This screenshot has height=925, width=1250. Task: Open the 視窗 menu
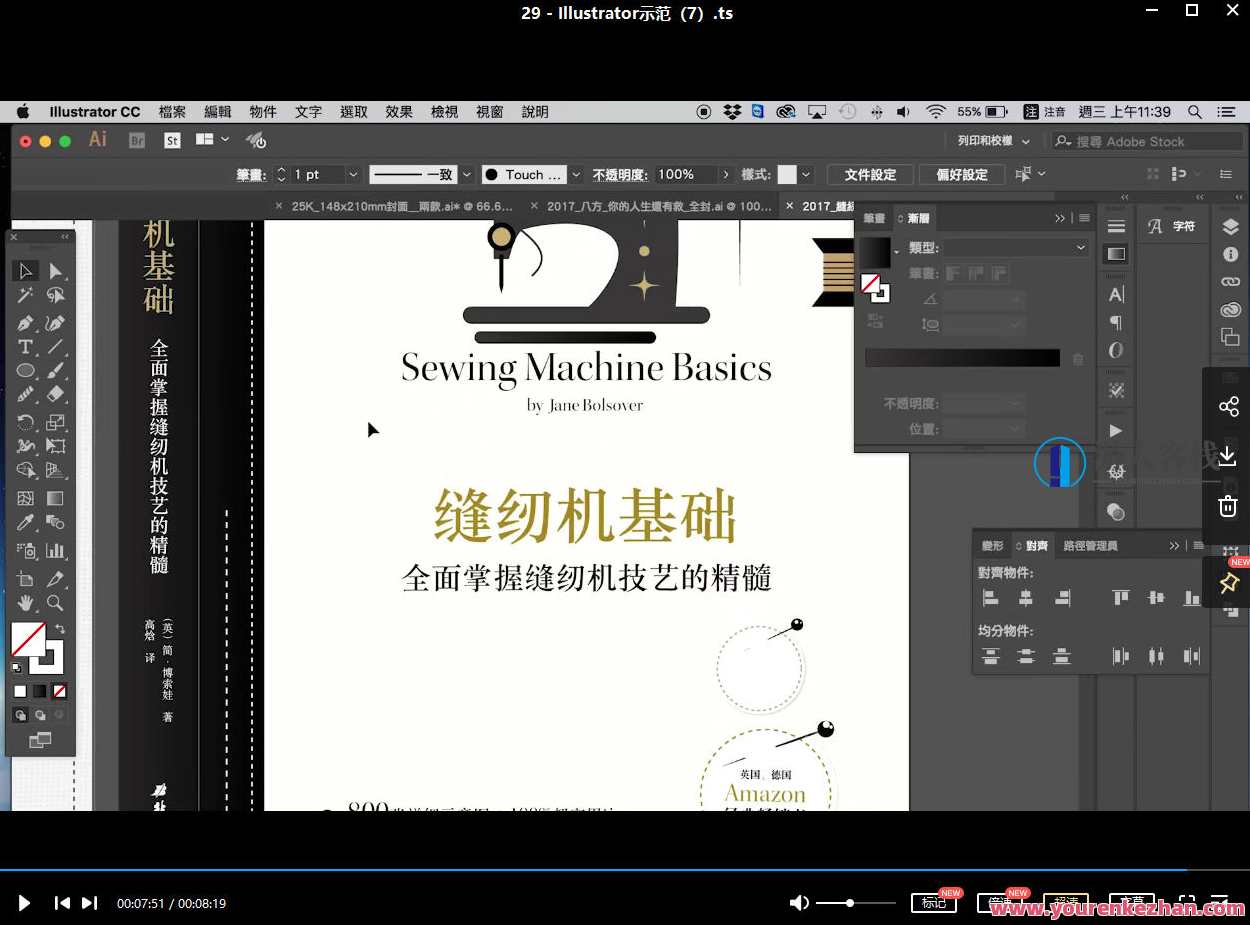pyautogui.click(x=489, y=111)
